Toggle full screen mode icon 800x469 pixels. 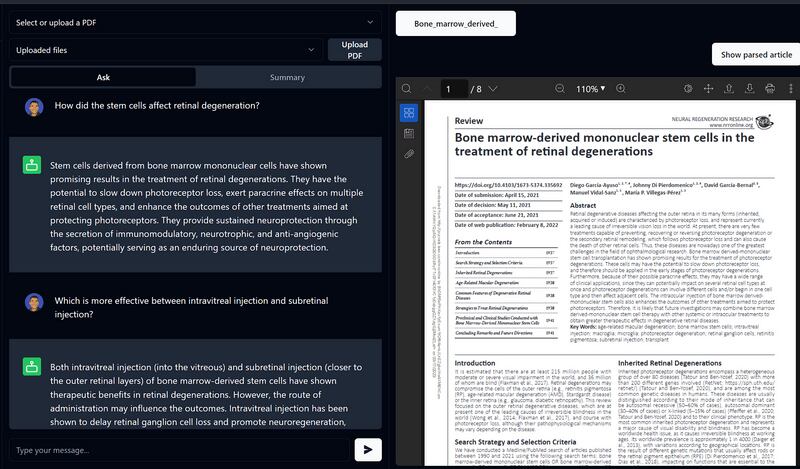[x=708, y=89]
